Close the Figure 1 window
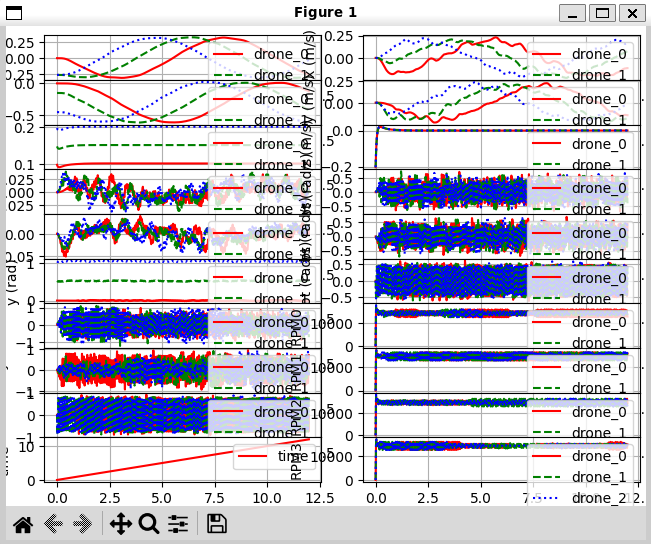 [632, 13]
